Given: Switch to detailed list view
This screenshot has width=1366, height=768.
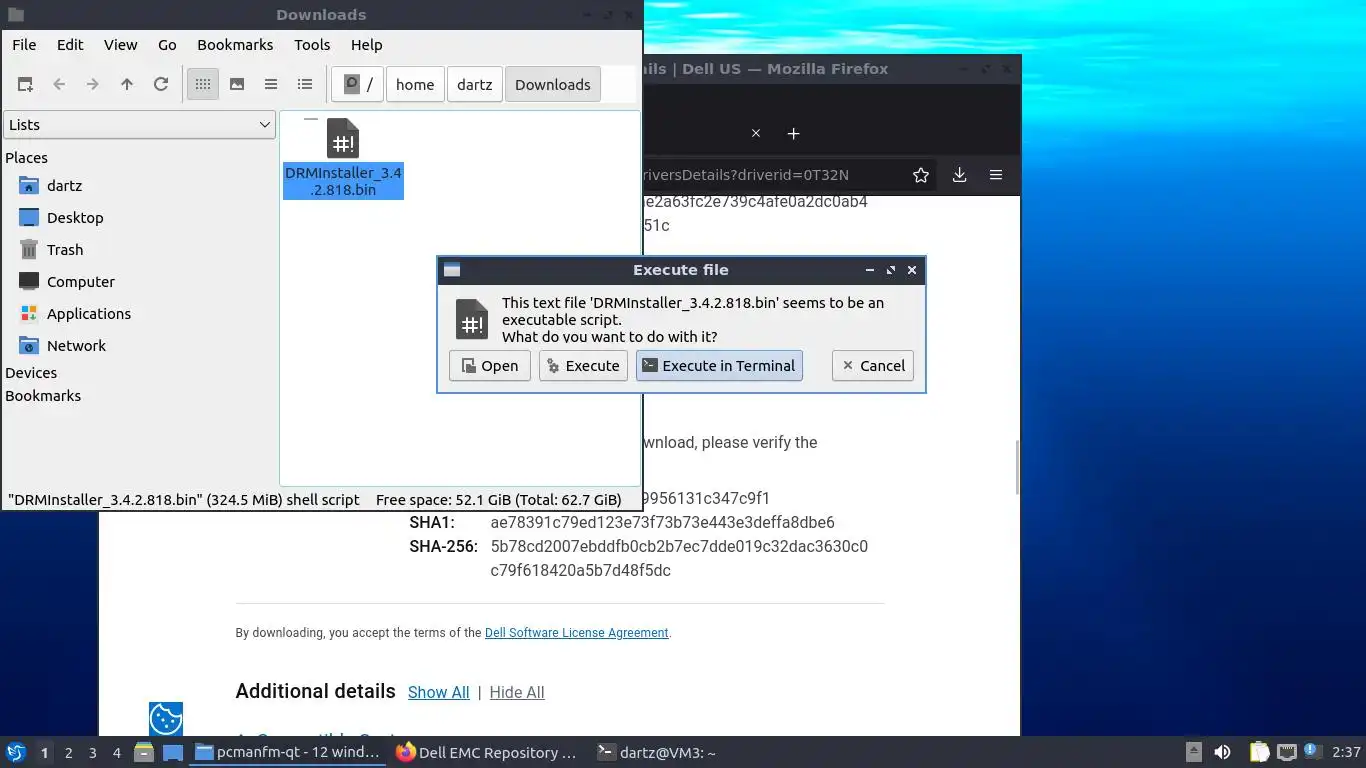Looking at the screenshot, I should 305,85.
